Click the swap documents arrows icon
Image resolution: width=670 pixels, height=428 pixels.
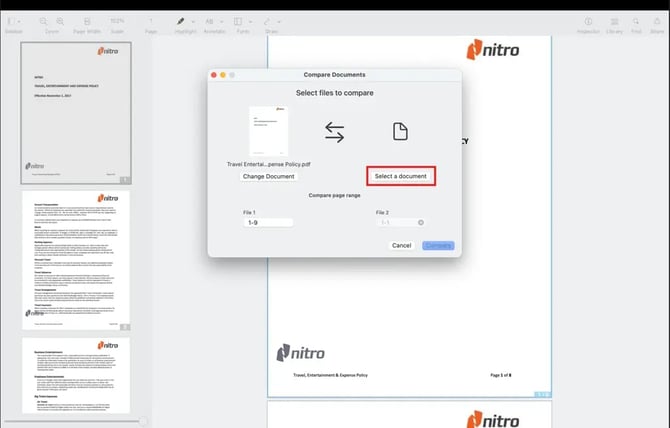click(x=334, y=132)
